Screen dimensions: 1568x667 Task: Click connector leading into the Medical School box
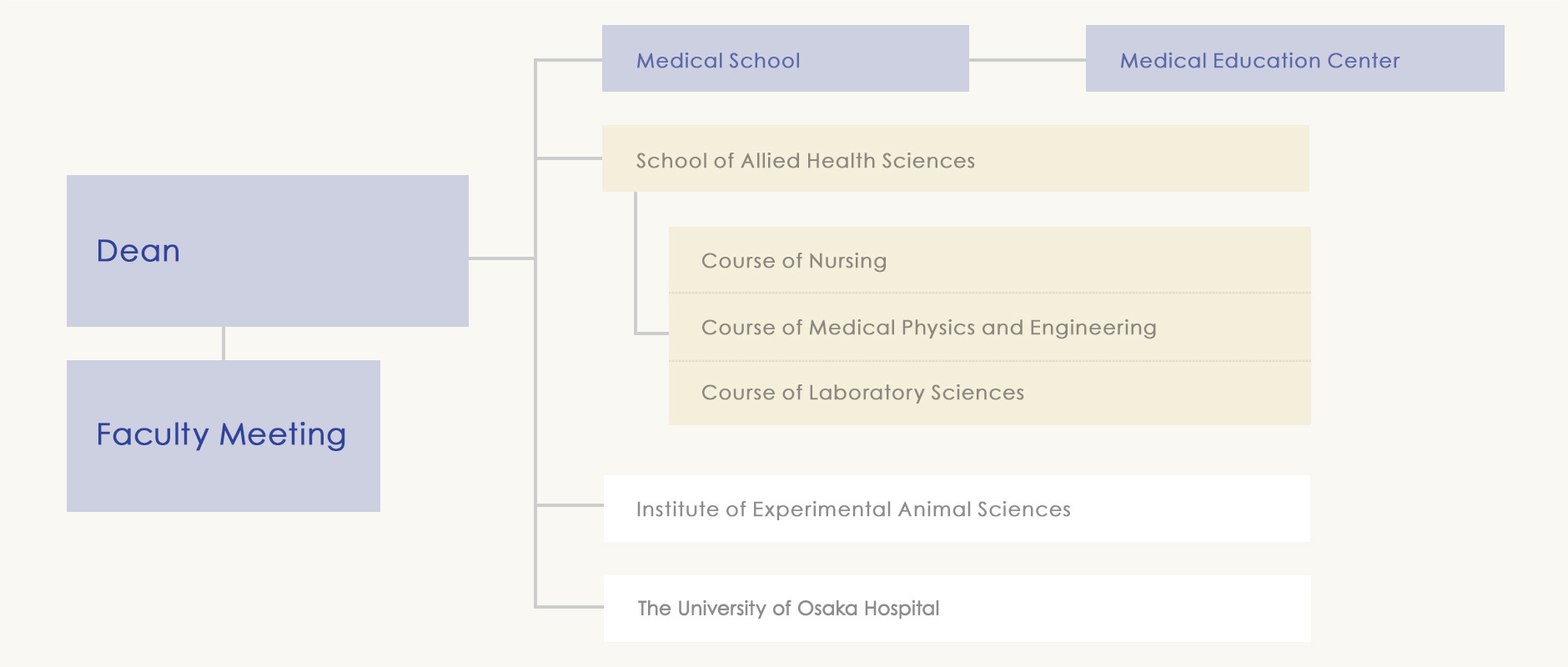coord(569,60)
